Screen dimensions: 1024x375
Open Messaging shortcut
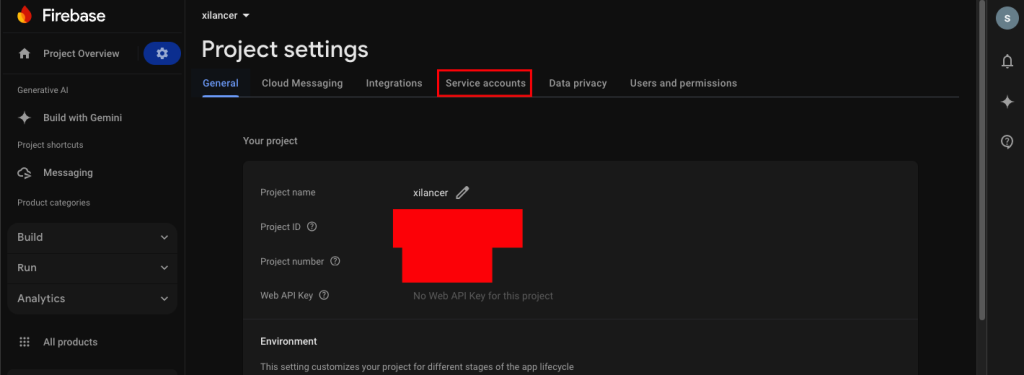pos(68,173)
